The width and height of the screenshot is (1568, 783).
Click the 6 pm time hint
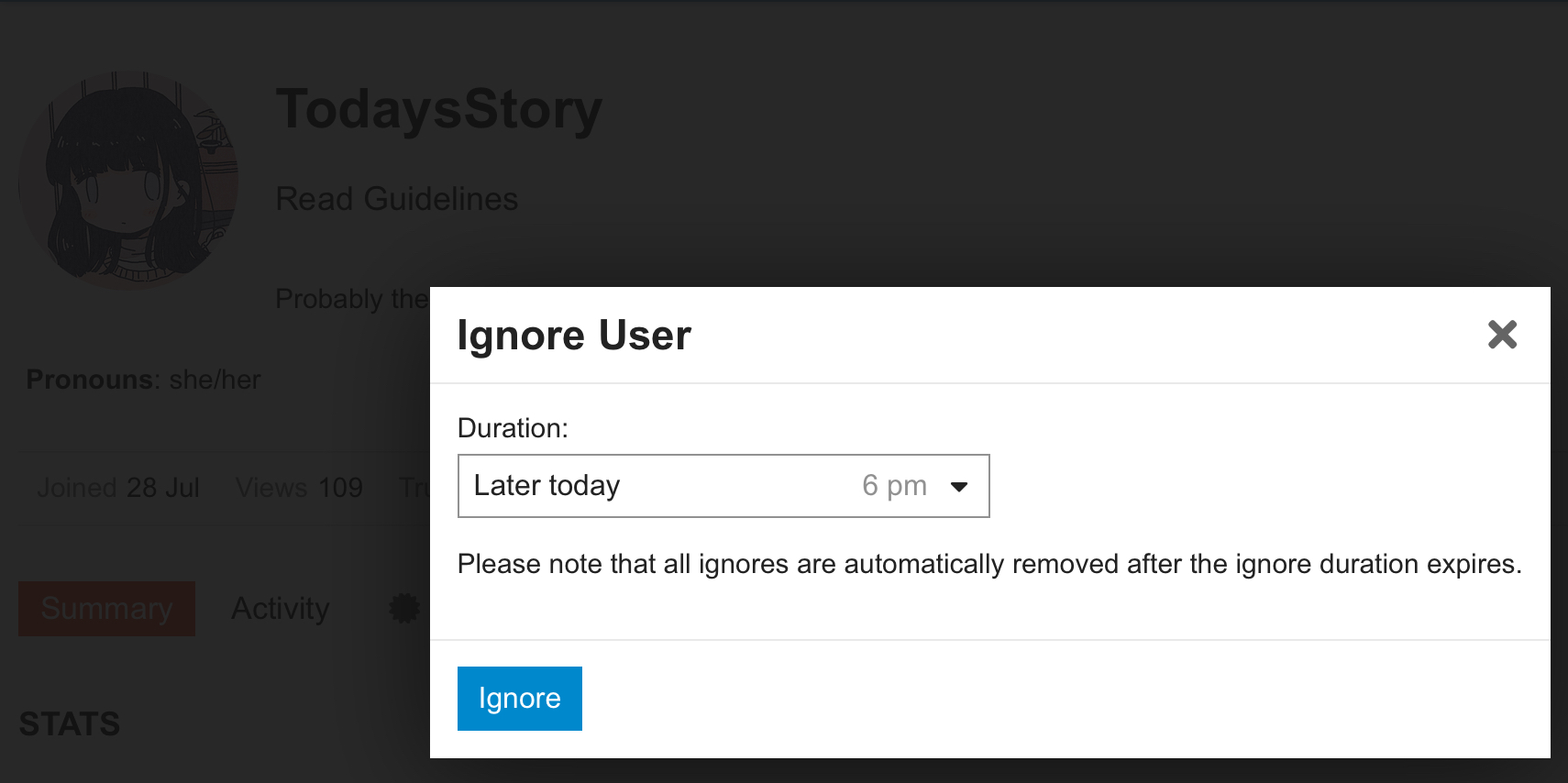coord(894,486)
